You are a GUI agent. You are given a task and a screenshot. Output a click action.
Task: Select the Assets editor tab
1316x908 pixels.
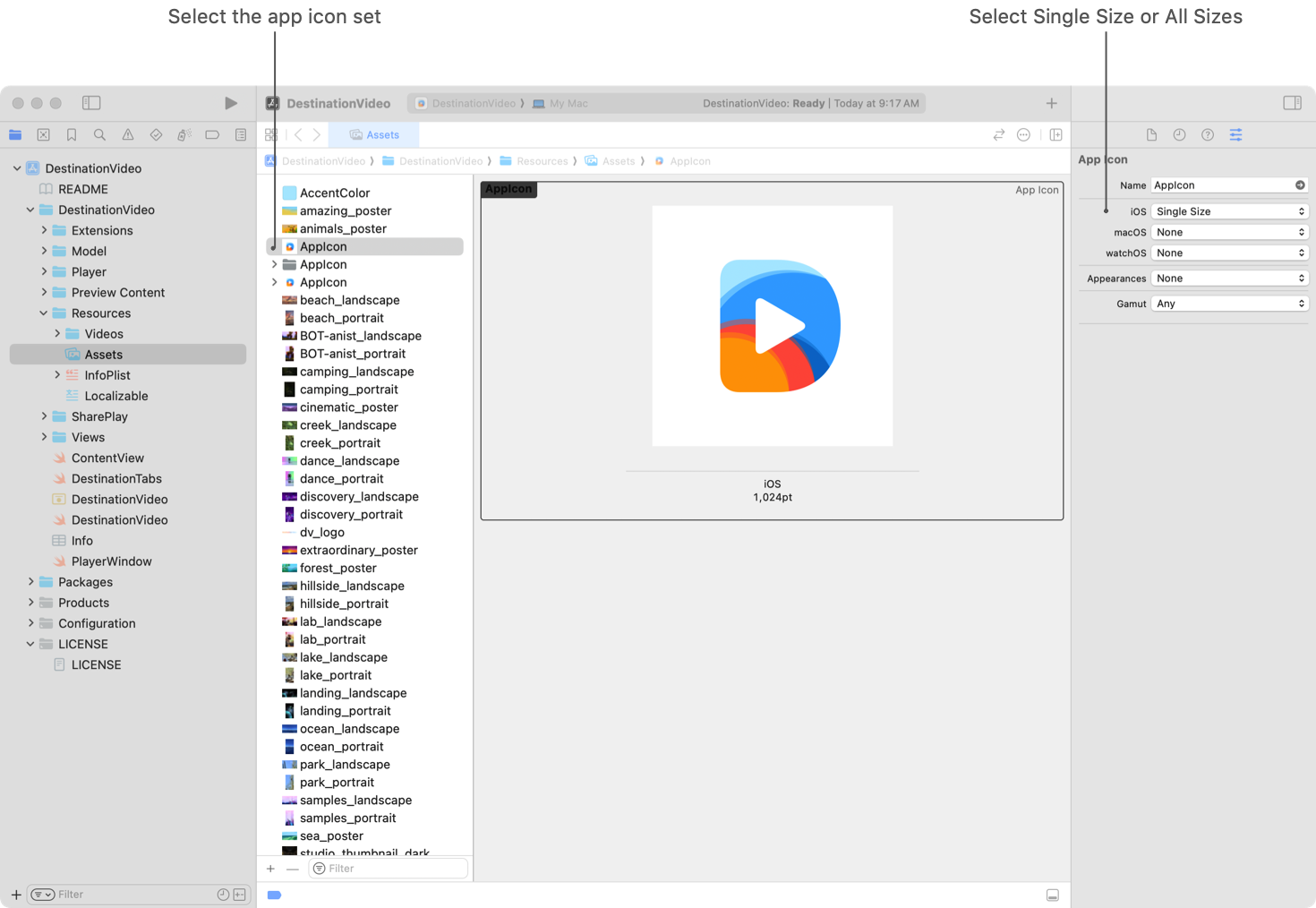[374, 135]
